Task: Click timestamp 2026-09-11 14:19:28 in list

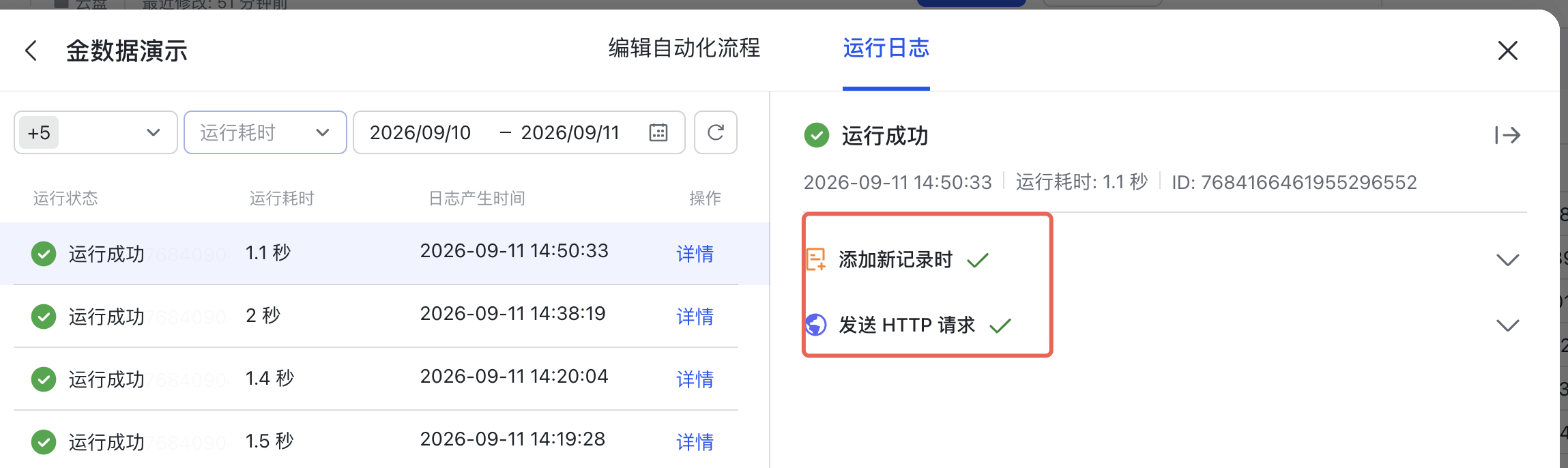Action: [512, 439]
